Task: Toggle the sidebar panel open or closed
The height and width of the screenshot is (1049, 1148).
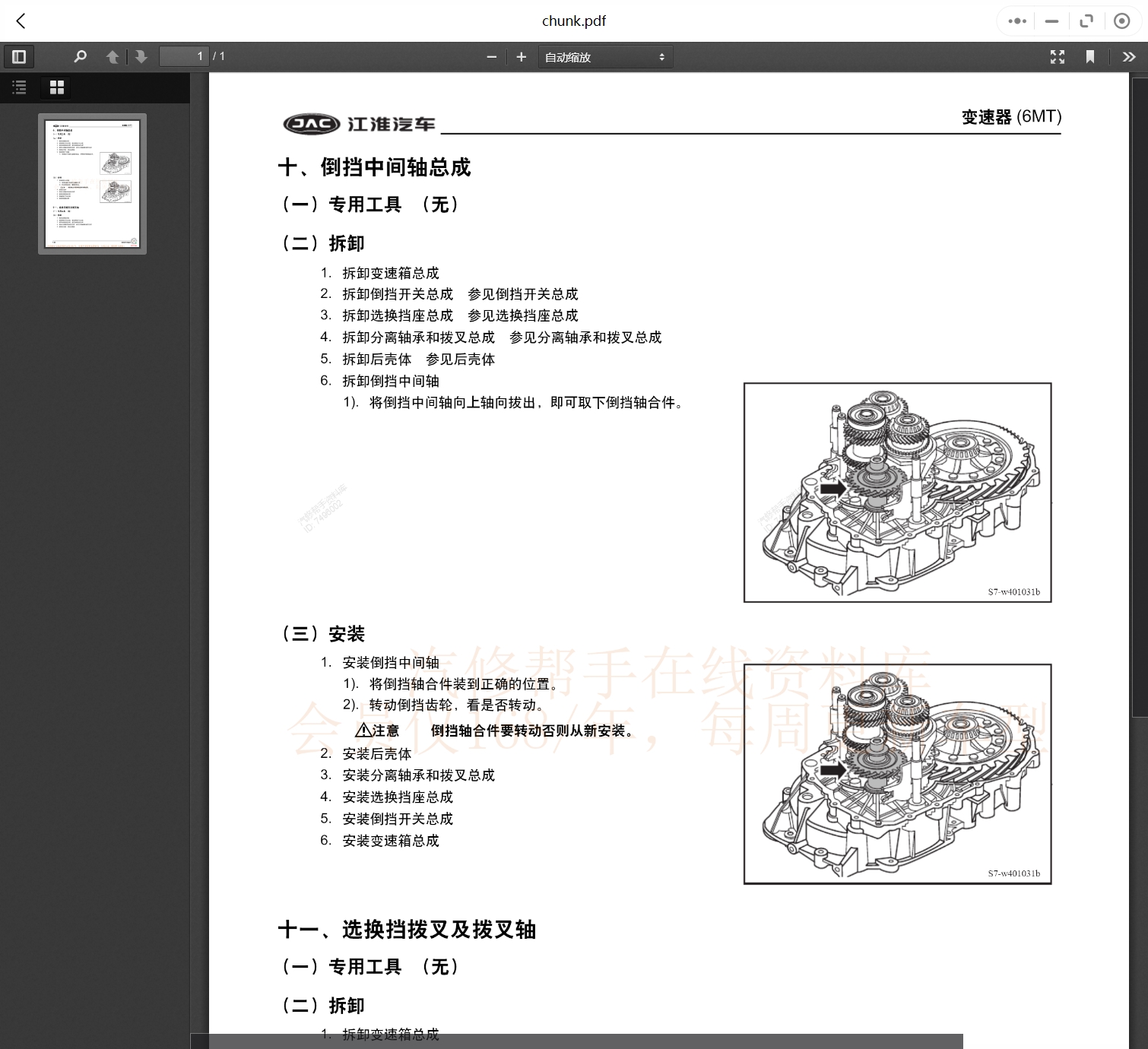Action: pos(19,56)
